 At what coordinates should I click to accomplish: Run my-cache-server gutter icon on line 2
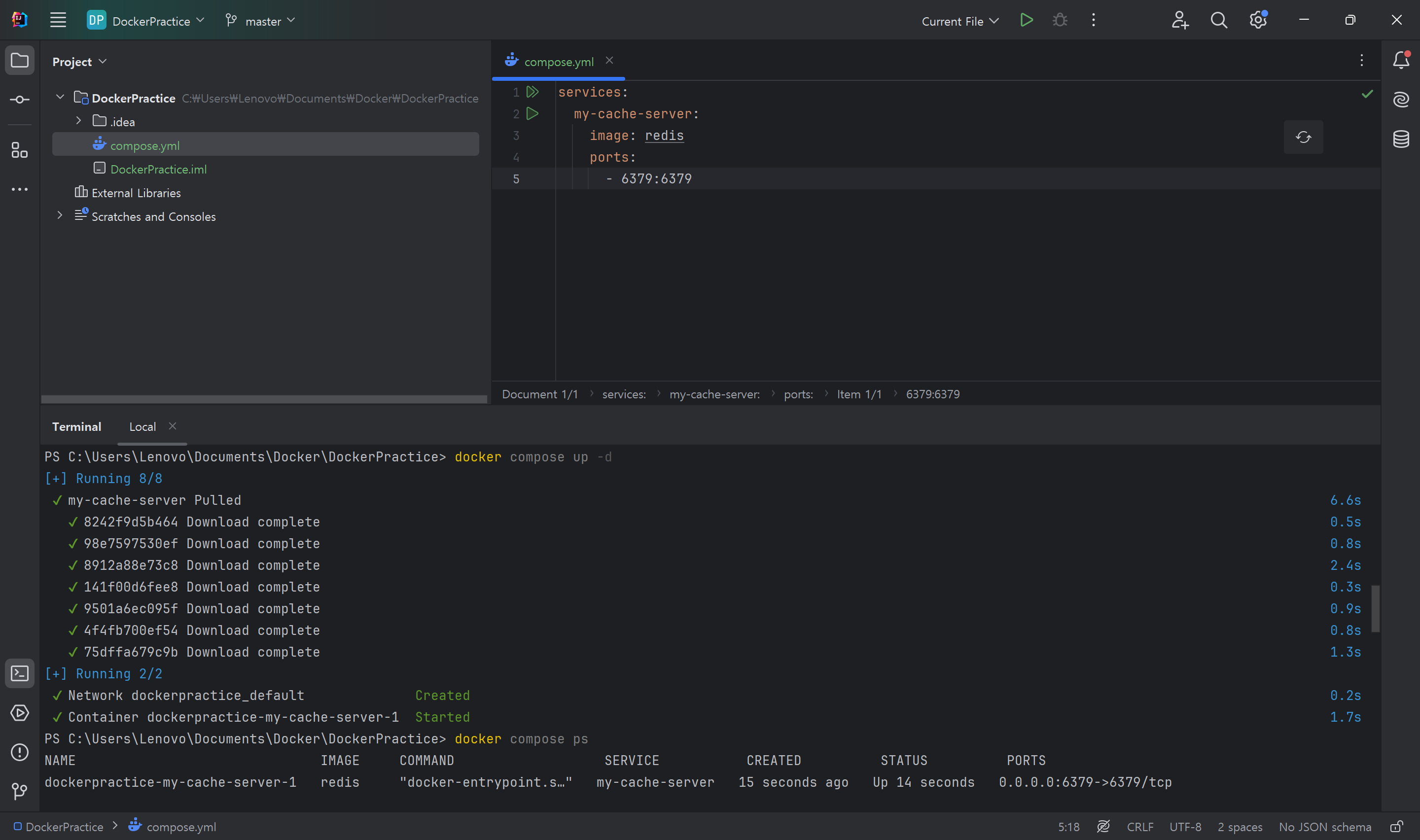coord(532,114)
